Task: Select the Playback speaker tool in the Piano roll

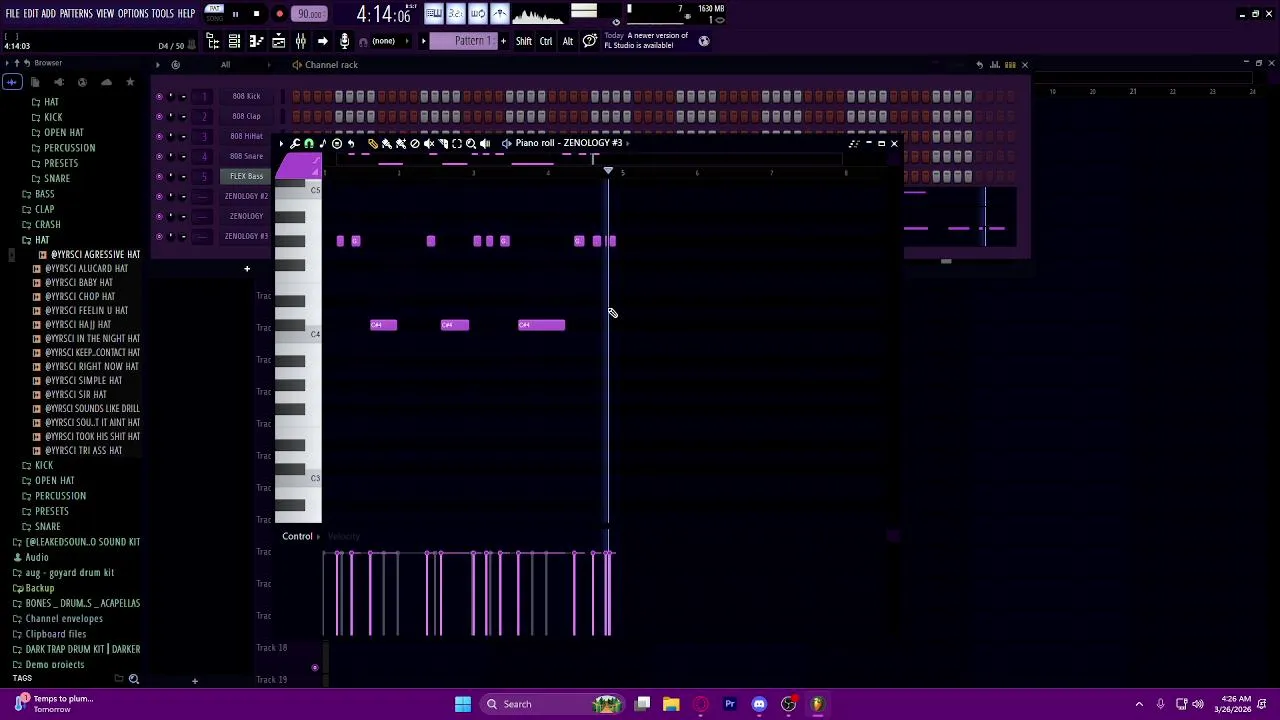Action: coord(485,143)
